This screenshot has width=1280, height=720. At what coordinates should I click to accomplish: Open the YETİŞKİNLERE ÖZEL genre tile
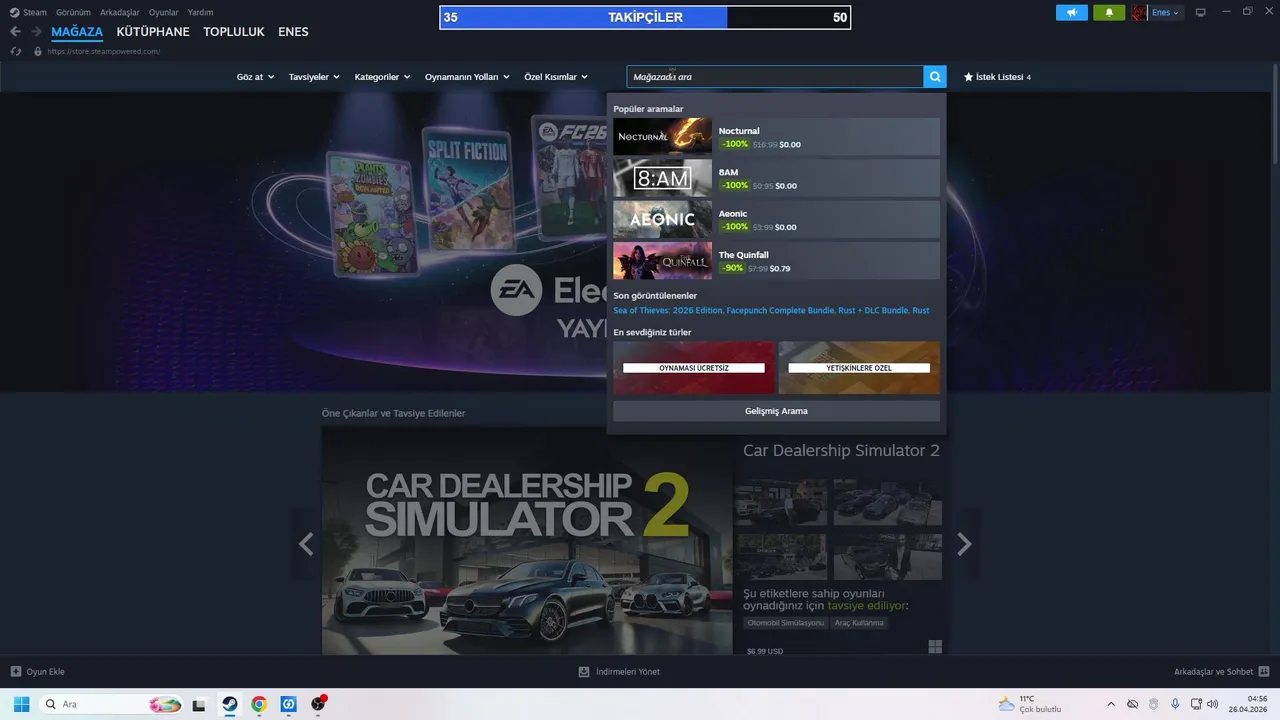pyautogui.click(x=859, y=367)
